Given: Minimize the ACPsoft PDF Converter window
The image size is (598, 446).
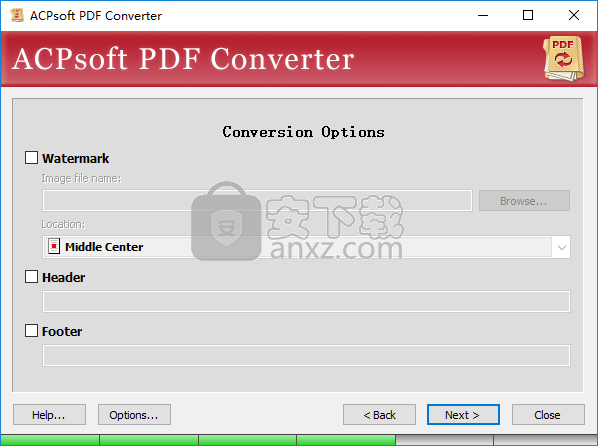Looking at the screenshot, I should tap(483, 15).
